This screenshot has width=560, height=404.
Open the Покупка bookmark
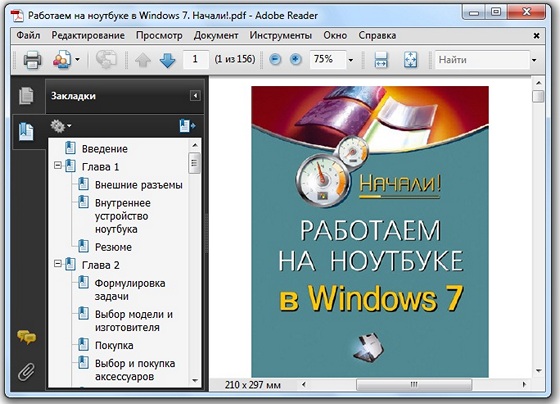click(114, 345)
